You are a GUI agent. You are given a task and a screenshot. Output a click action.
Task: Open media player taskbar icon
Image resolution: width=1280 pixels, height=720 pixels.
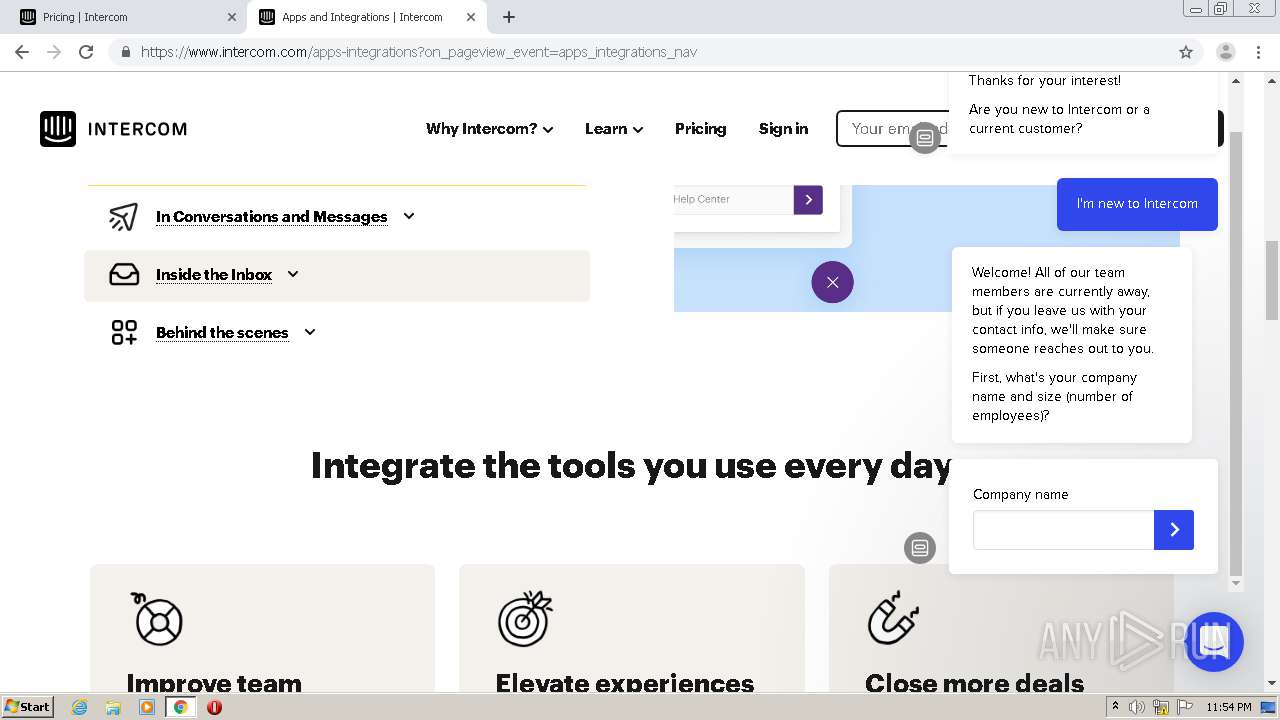pos(147,707)
